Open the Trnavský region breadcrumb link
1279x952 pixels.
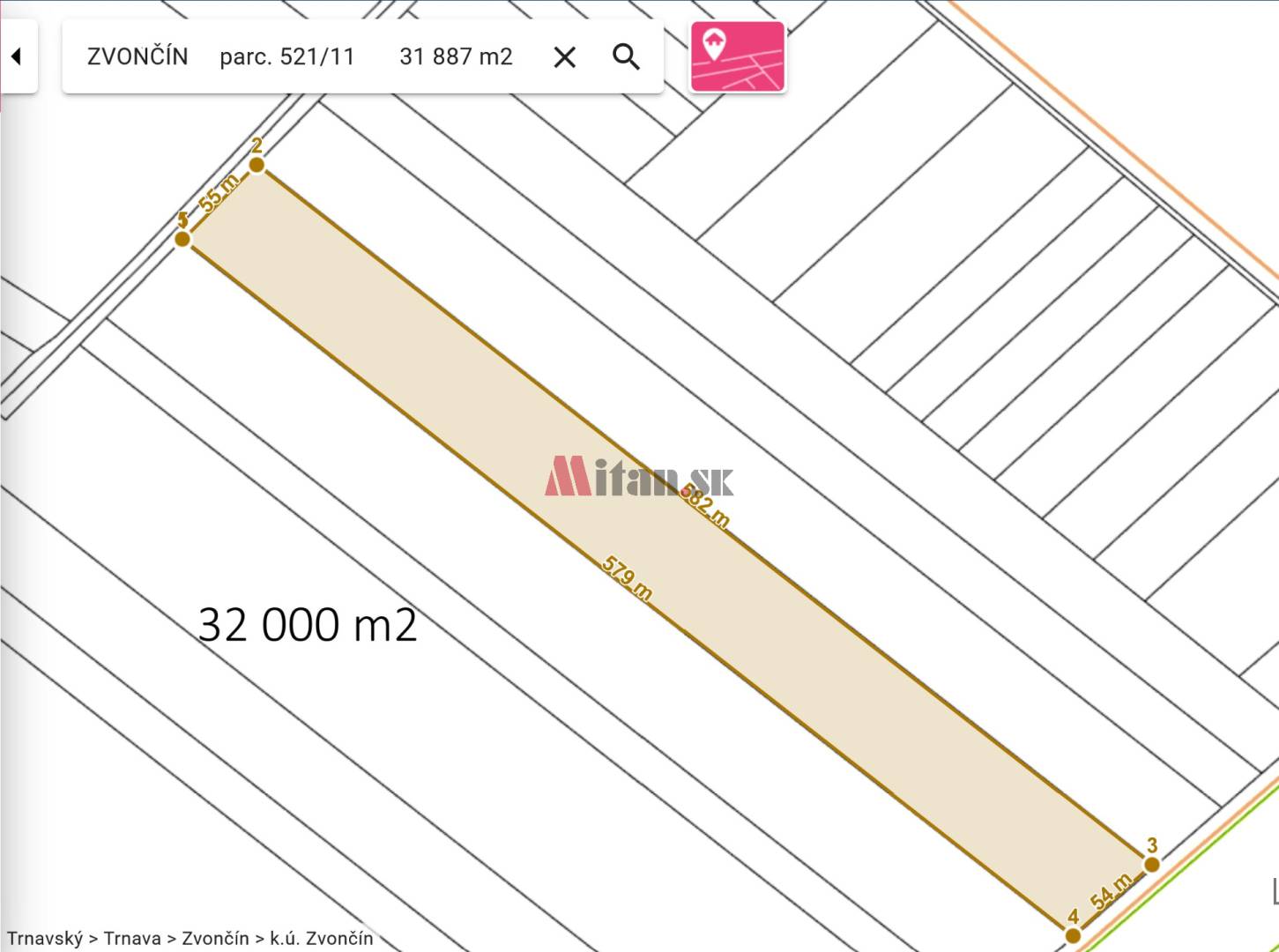(45, 939)
